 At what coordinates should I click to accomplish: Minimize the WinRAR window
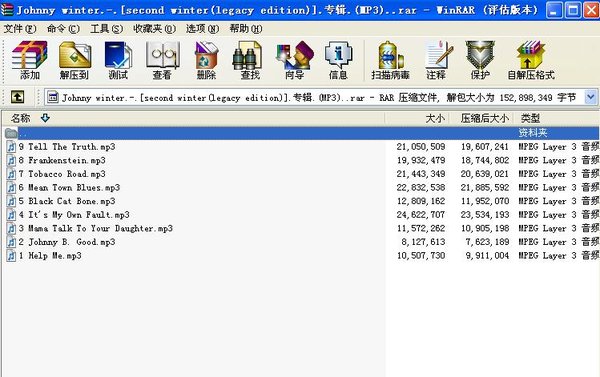554,10
